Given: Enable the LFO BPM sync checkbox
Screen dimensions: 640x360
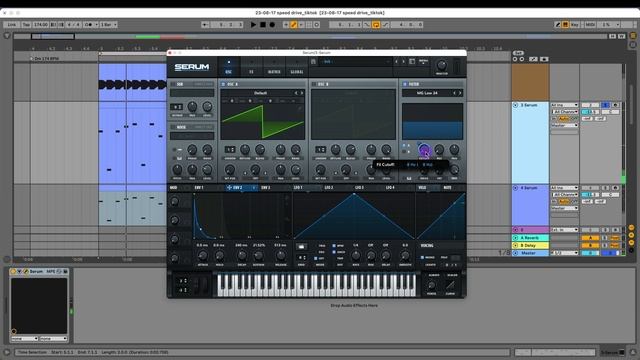Looking at the screenshot, I should [334, 246].
